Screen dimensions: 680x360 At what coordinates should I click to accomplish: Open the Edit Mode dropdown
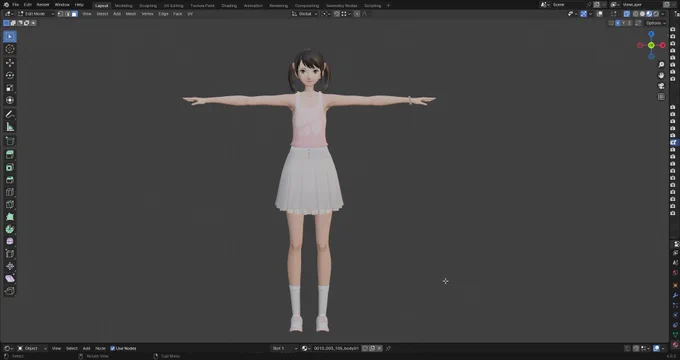pos(36,14)
